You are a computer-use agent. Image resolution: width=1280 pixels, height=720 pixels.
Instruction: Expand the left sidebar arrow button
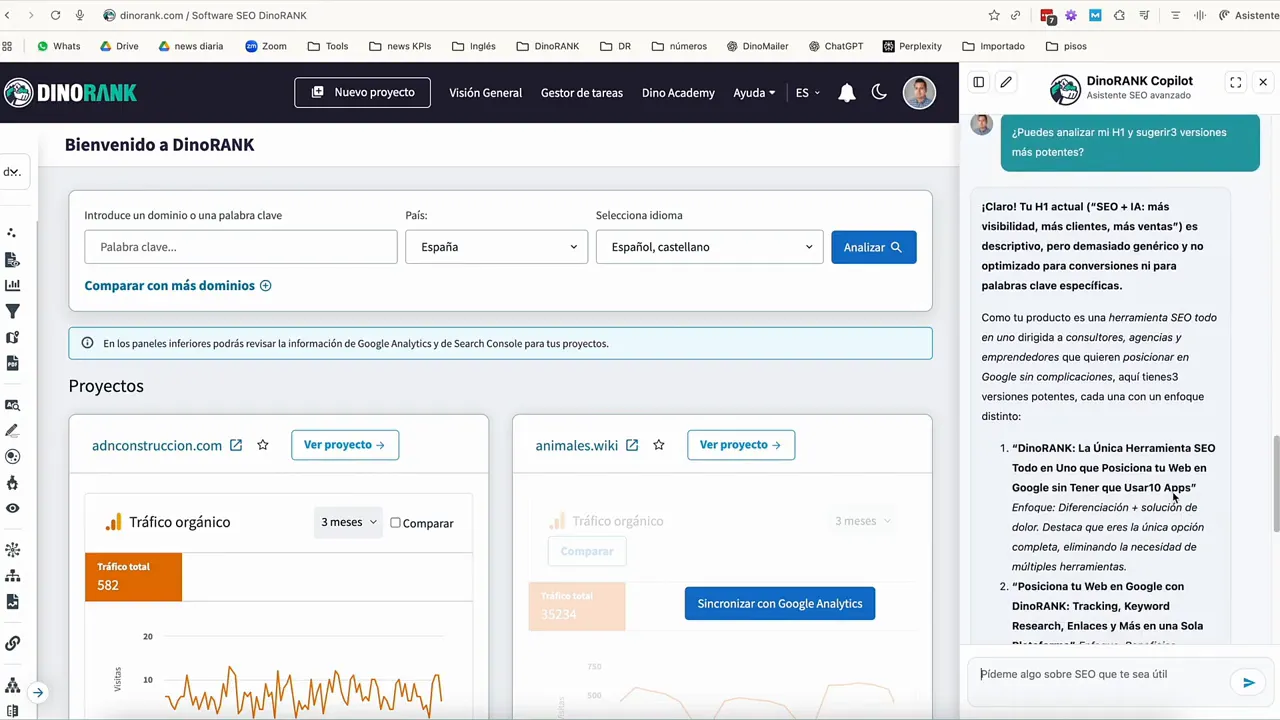click(x=37, y=692)
